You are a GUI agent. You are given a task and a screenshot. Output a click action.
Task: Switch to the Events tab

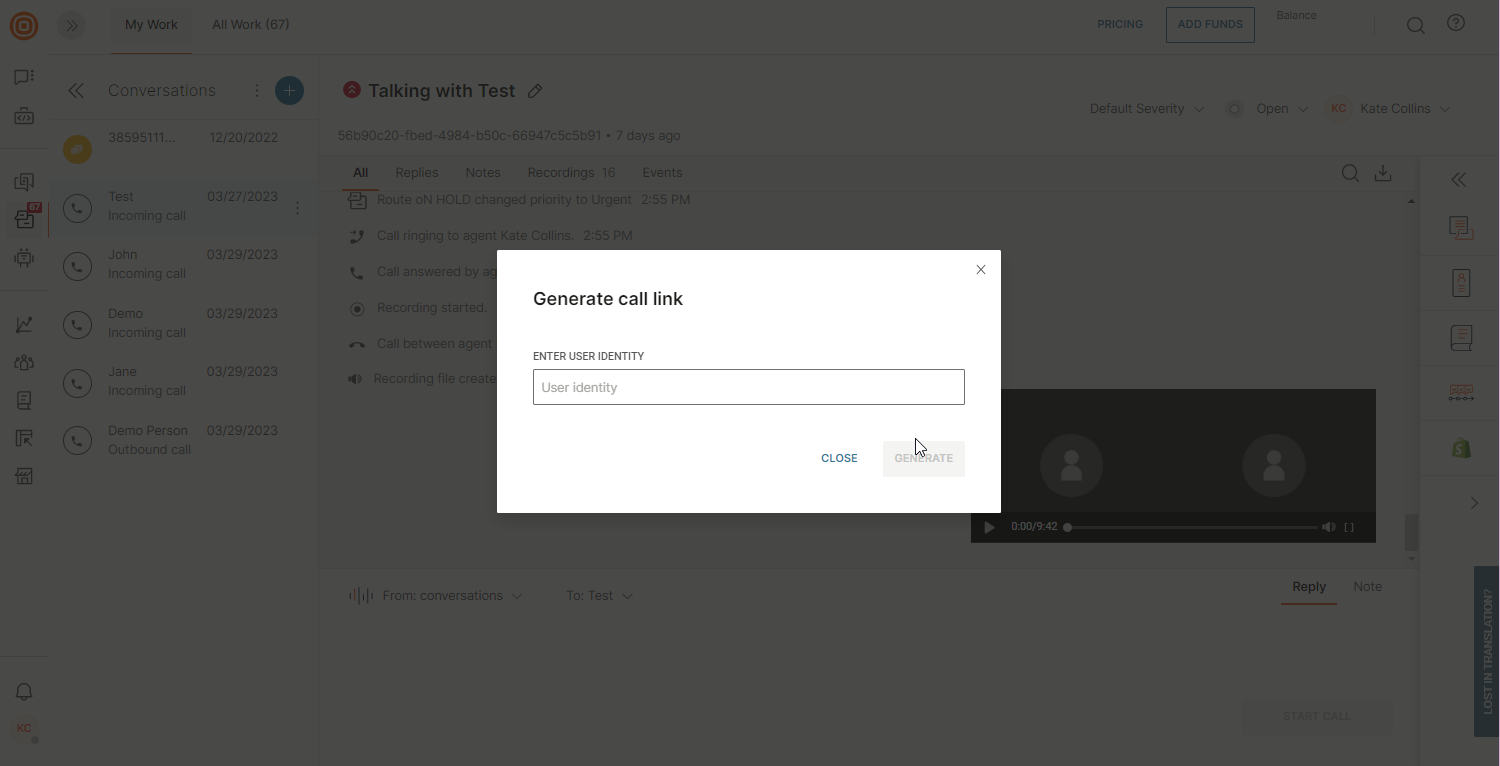click(x=662, y=173)
